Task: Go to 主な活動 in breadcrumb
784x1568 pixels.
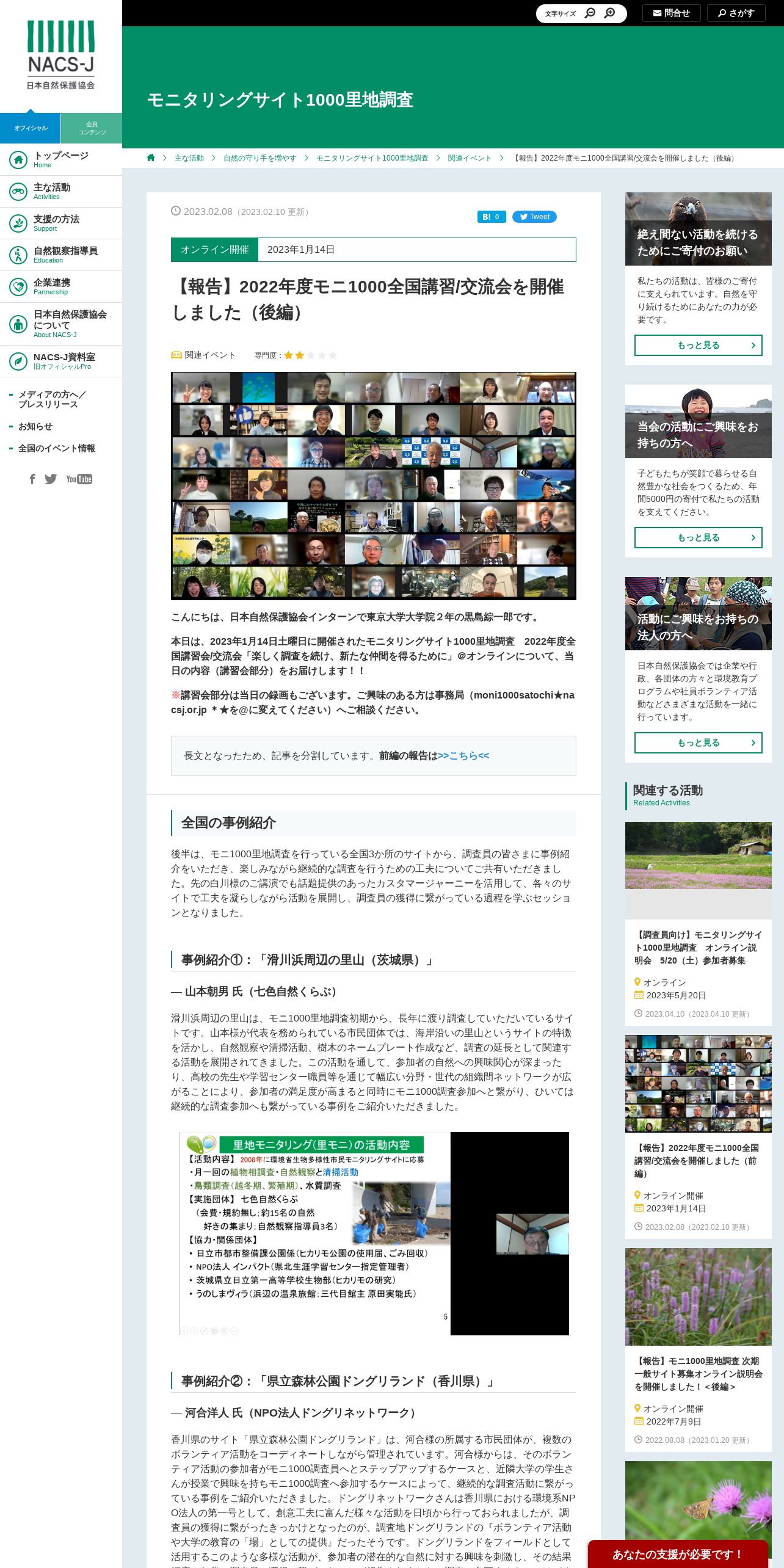Action: coord(189,158)
